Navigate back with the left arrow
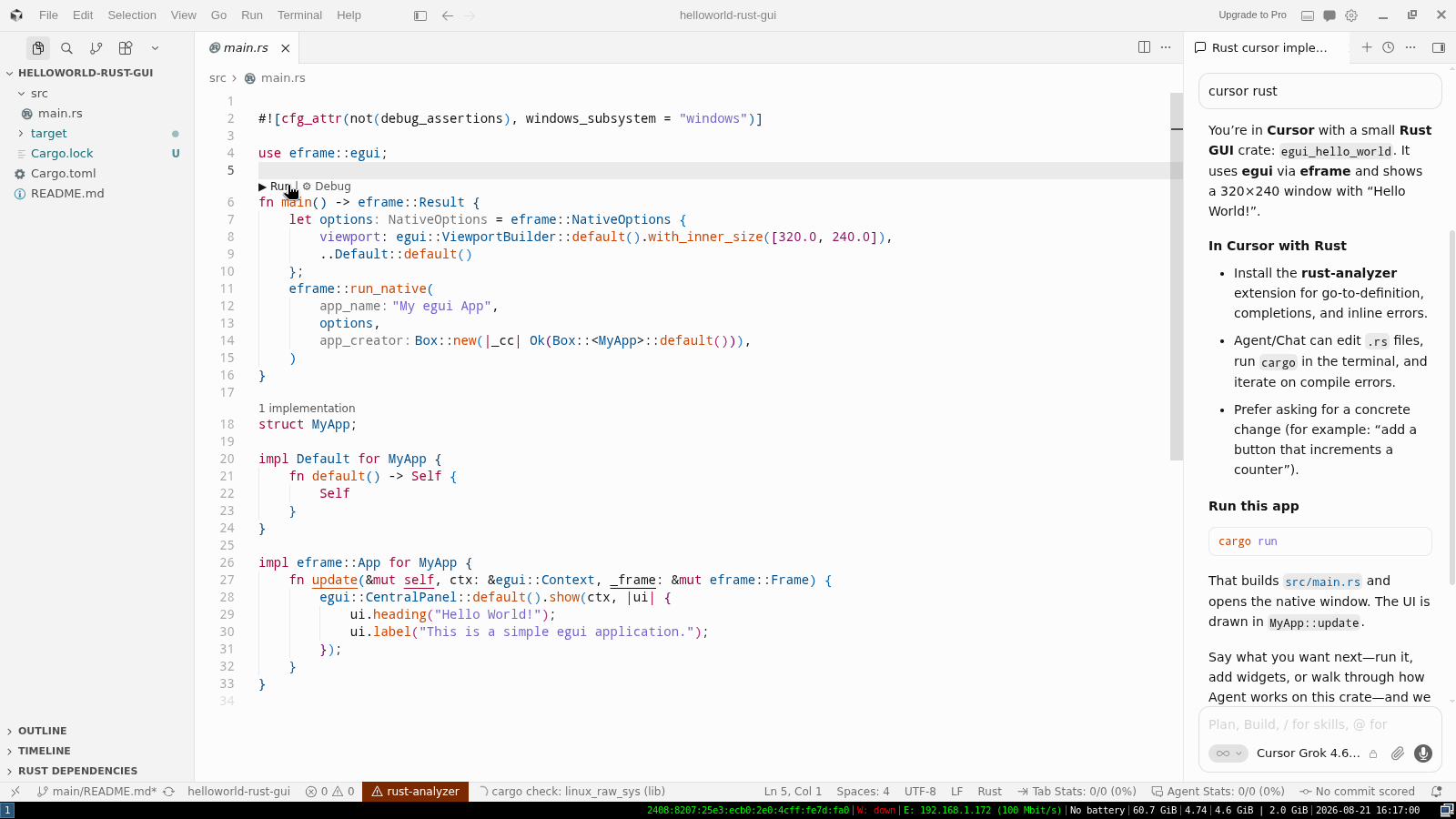1456x819 pixels. click(447, 15)
